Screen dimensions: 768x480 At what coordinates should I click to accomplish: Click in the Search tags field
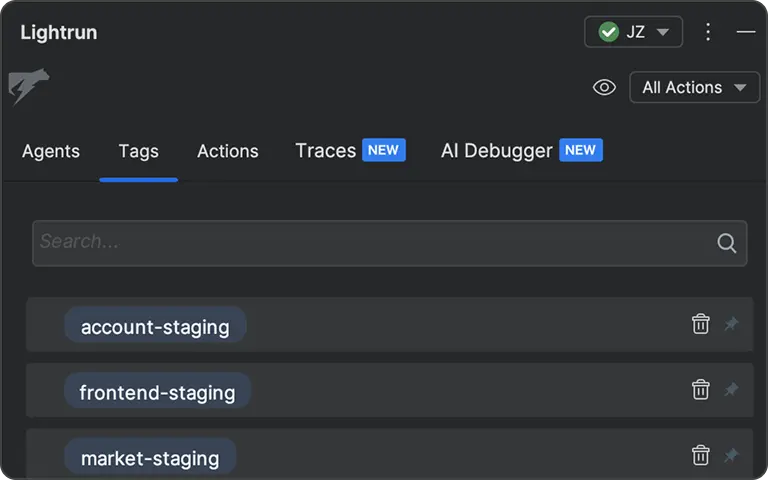coord(370,243)
